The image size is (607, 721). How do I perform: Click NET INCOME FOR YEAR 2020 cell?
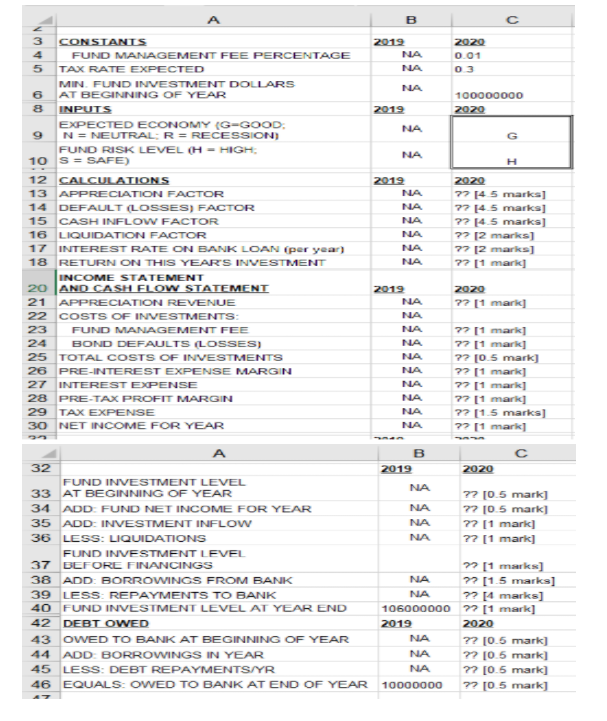(x=512, y=425)
